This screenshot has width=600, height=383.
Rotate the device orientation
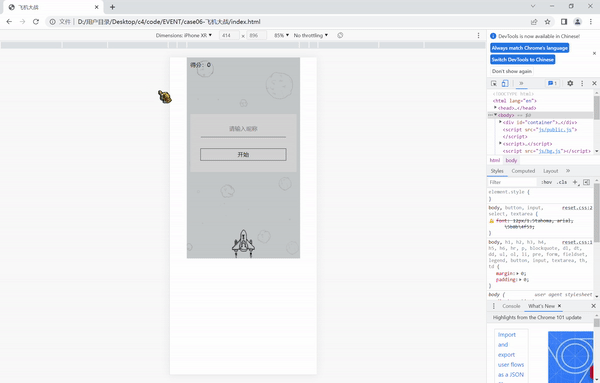[x=340, y=35]
